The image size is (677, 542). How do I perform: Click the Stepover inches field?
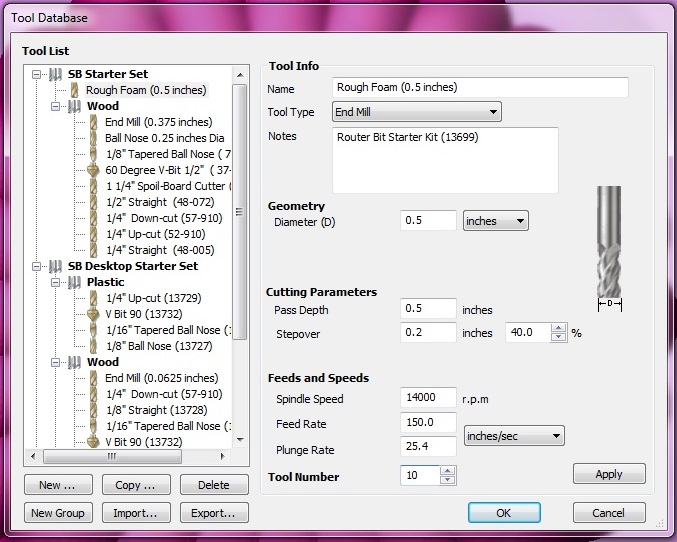pos(428,333)
